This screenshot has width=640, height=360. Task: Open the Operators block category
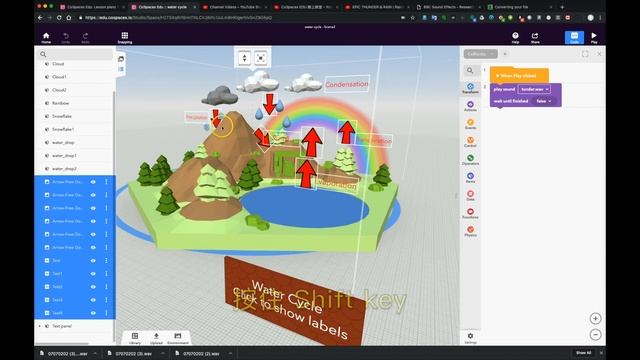470,160
